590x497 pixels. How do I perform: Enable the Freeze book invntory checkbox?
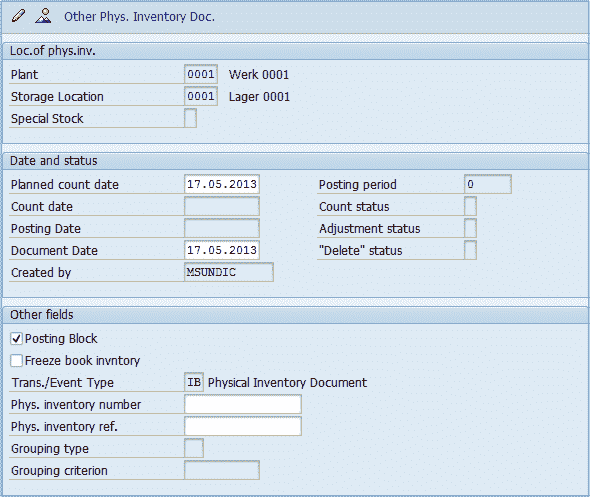tap(17, 360)
